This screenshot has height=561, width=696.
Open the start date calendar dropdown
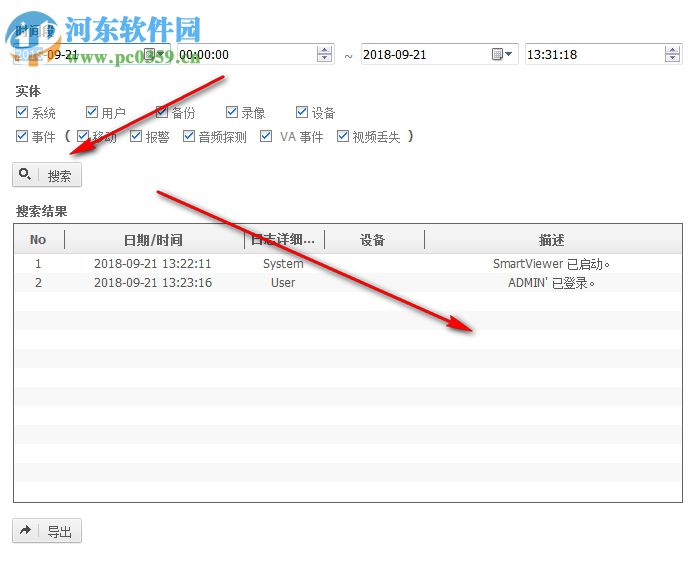[x=154, y=54]
